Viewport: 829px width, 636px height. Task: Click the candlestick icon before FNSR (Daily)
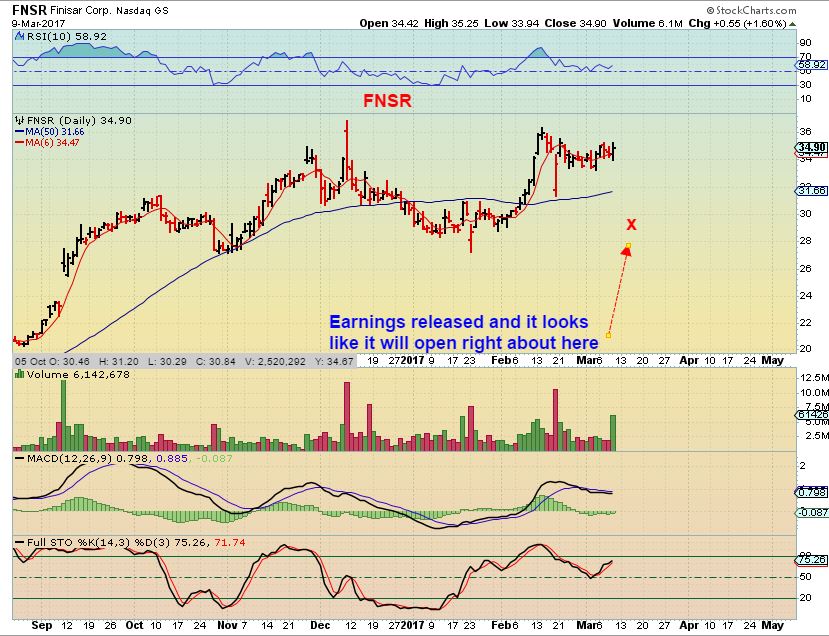20,120
